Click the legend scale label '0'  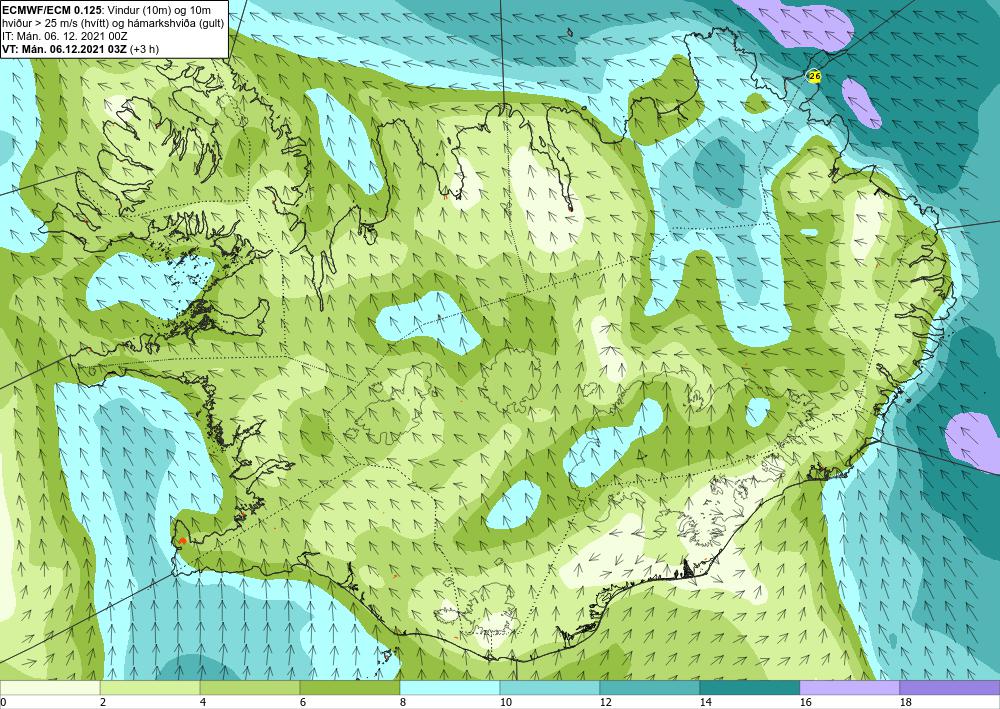point(3,703)
